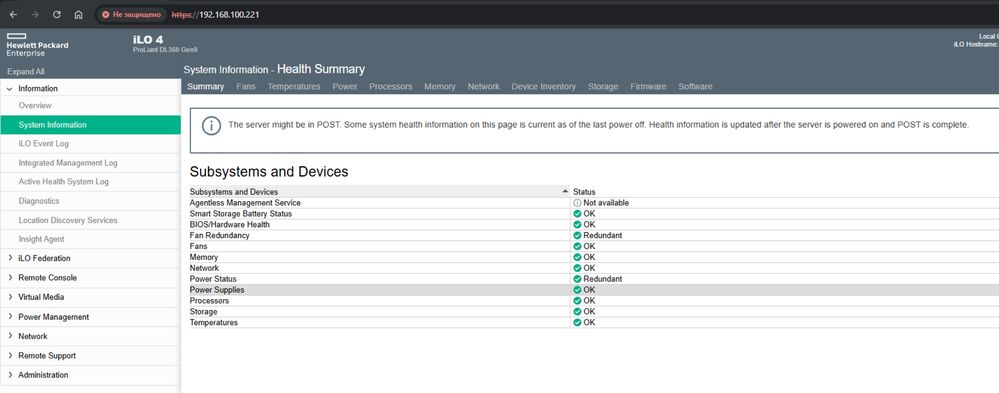Click the 'Fan Redundancy' row text

pos(220,236)
